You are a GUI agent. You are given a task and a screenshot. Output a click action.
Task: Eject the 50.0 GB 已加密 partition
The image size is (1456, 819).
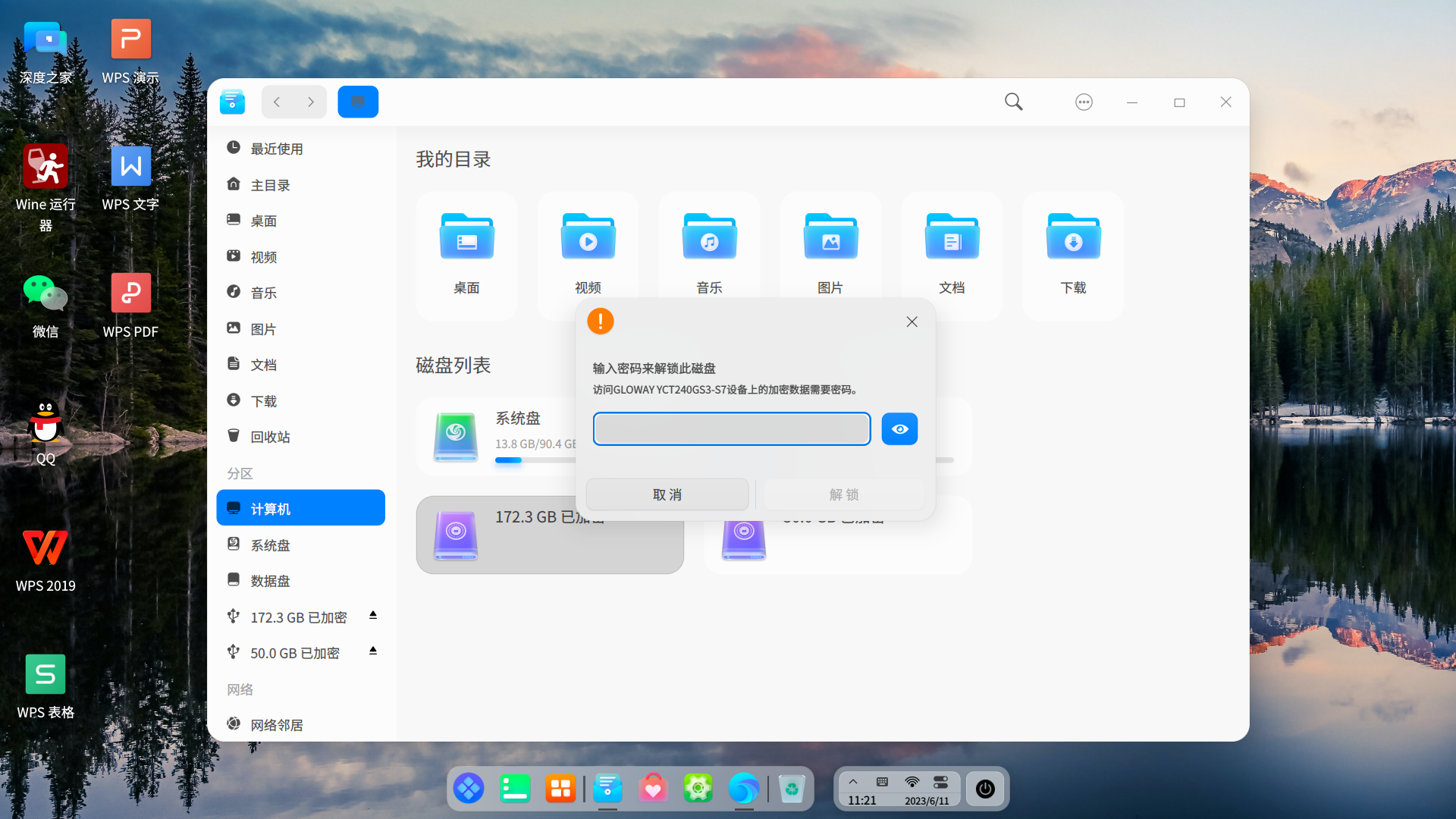coord(372,651)
